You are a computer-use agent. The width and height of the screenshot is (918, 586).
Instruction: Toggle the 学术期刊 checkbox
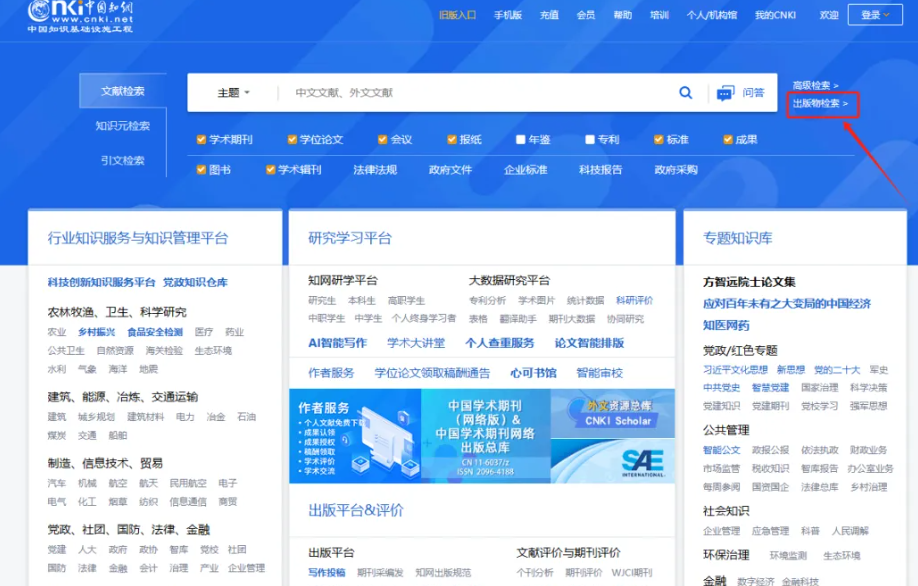pyautogui.click(x=201, y=139)
